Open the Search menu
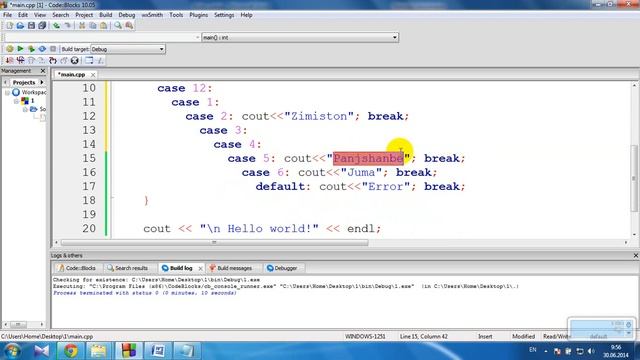 point(60,15)
